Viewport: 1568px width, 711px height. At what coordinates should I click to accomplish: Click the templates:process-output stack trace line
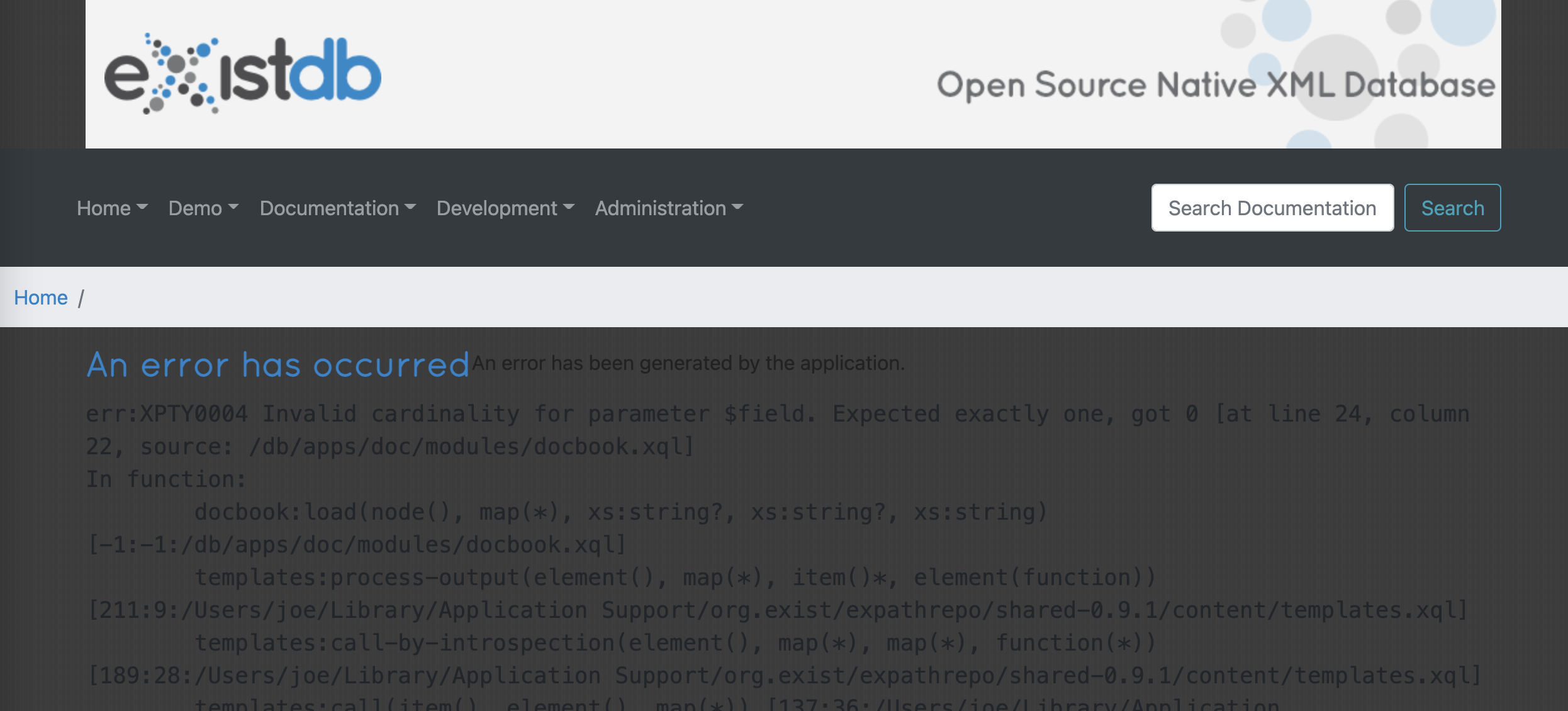(x=675, y=578)
